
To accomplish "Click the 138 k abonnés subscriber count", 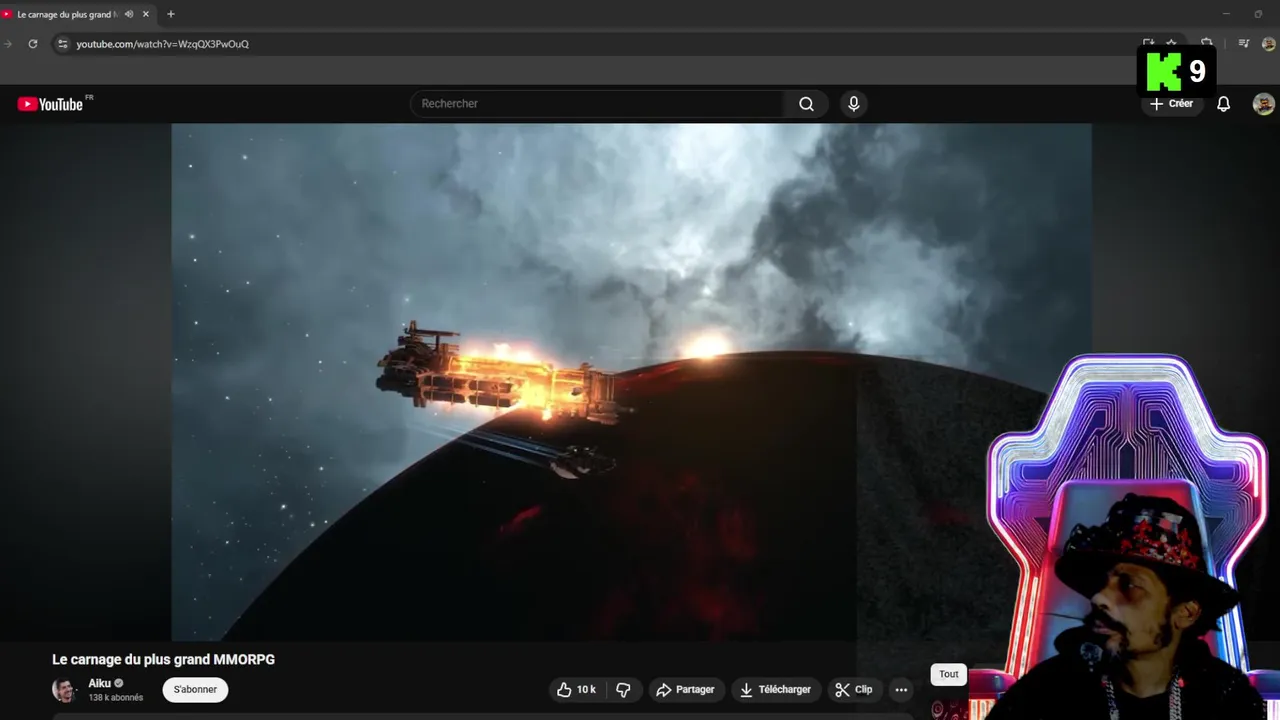I will 115,698.
